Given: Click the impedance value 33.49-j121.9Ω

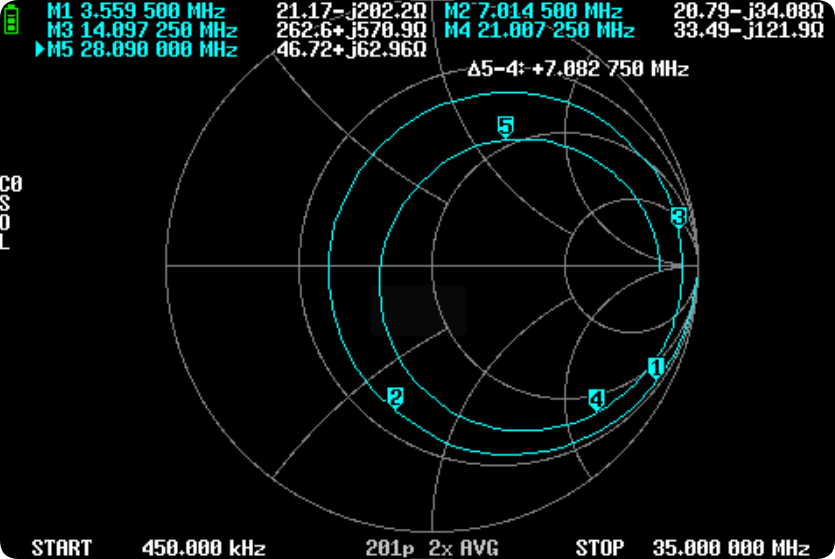Looking at the screenshot, I should 749,31.
